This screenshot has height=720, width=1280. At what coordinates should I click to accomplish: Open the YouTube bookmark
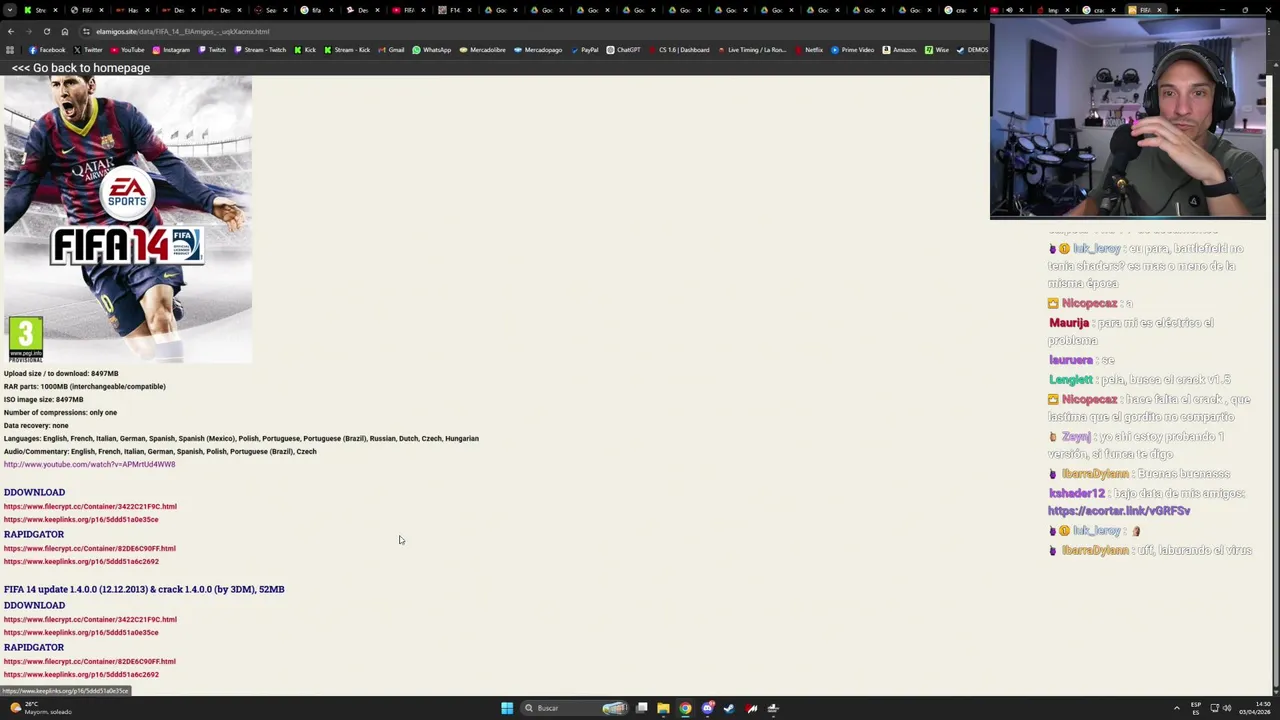127,50
